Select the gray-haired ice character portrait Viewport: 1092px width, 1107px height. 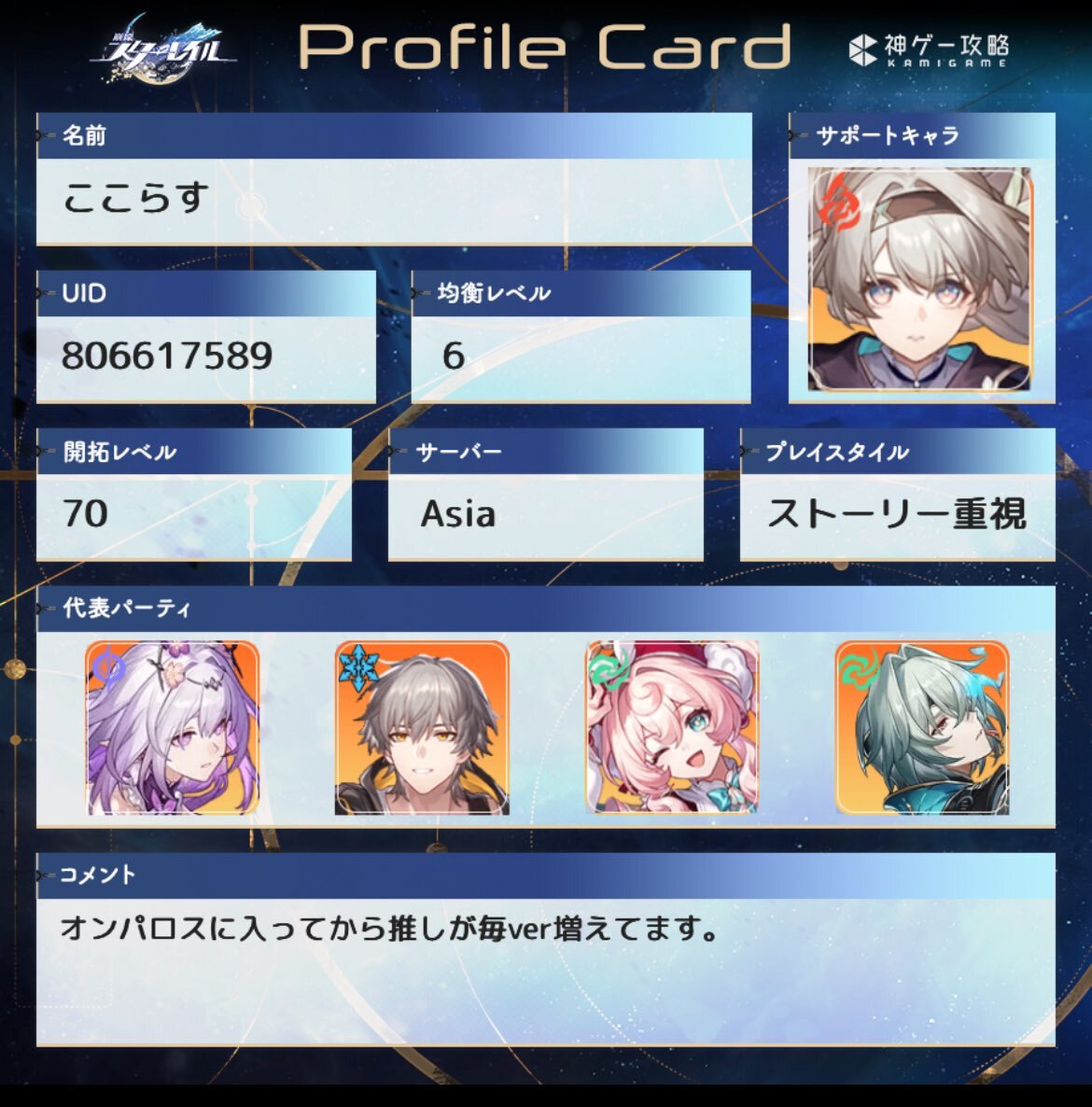click(422, 728)
